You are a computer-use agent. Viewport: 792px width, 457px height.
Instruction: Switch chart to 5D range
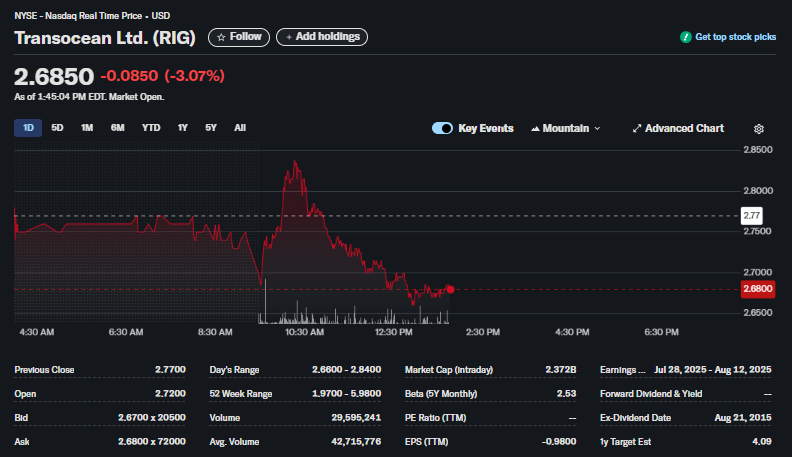[57, 128]
